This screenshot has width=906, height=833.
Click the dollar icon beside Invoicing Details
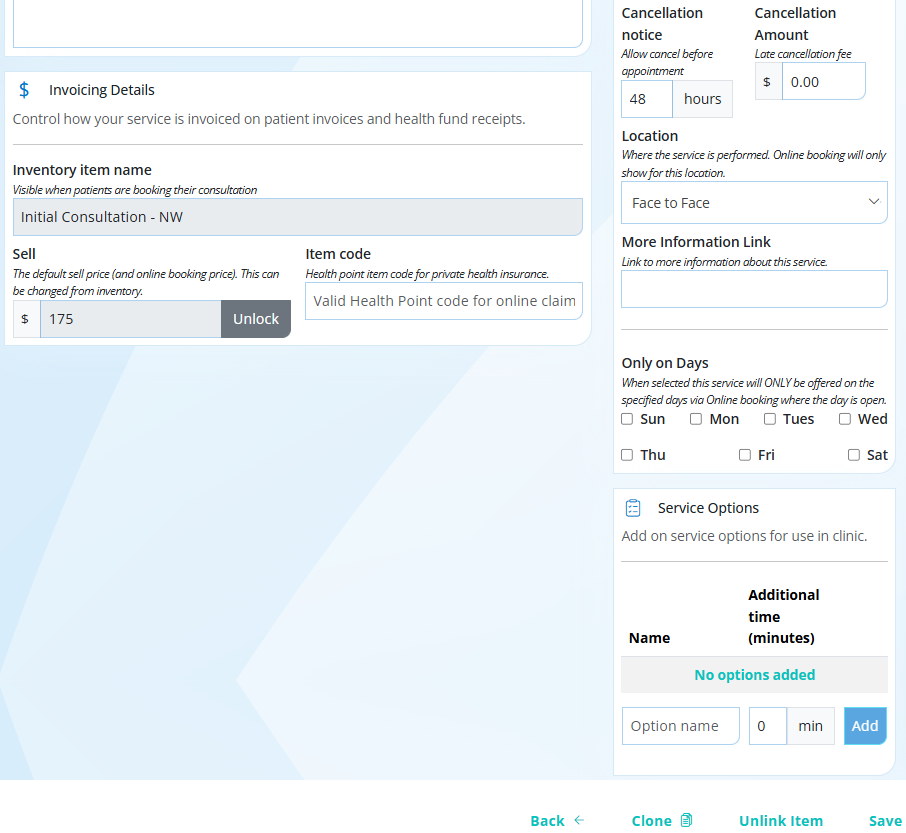click(x=24, y=90)
